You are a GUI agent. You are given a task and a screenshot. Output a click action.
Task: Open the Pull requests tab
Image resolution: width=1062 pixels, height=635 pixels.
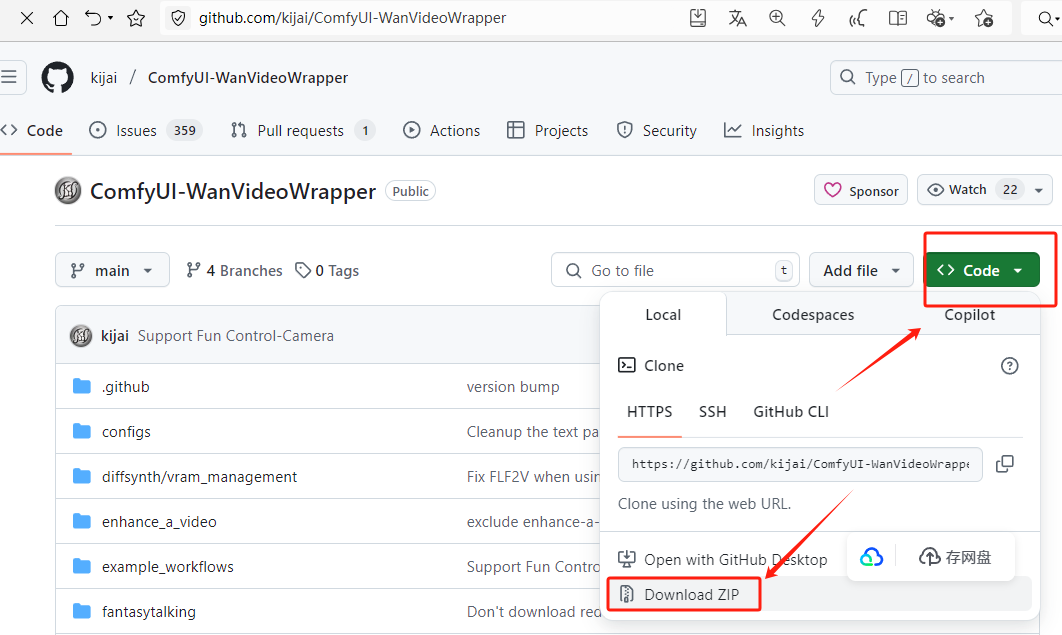click(x=302, y=131)
